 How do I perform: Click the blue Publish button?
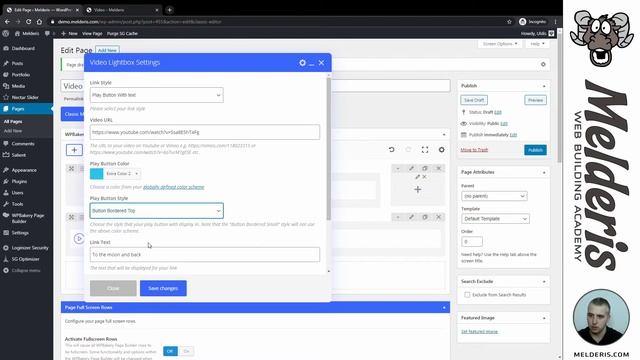[x=535, y=150]
